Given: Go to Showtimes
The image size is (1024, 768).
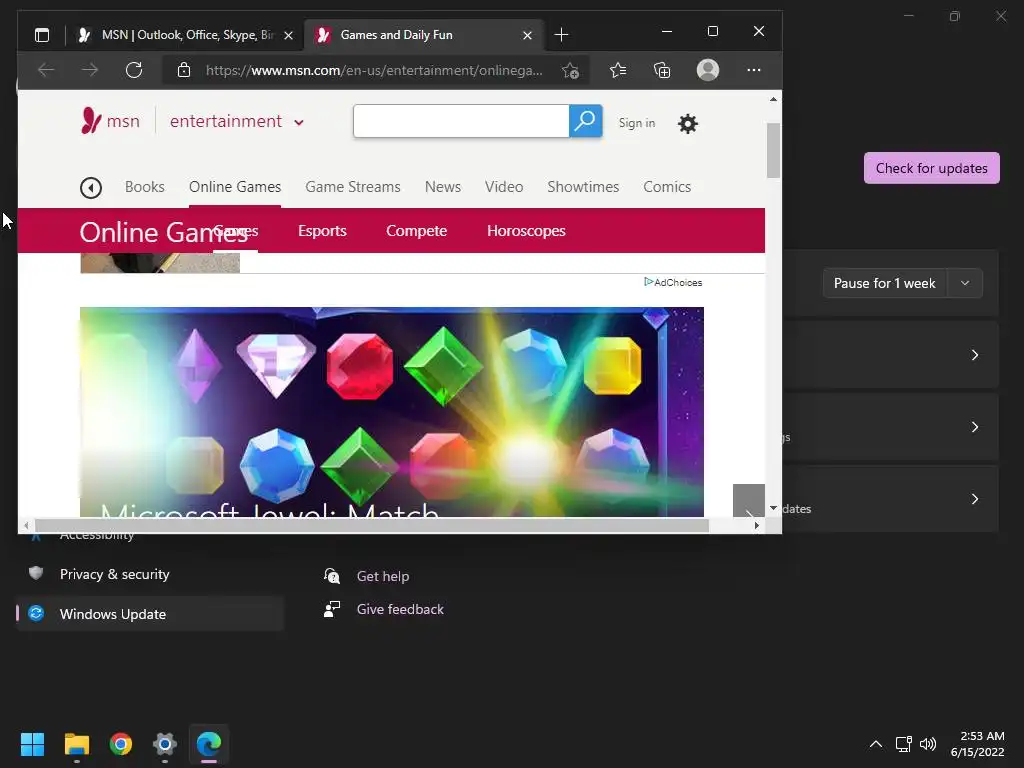Looking at the screenshot, I should coord(583,187).
